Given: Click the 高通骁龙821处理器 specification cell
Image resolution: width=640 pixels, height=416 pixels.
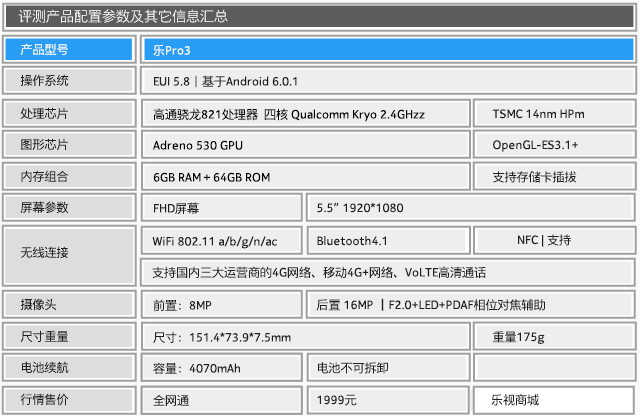Looking at the screenshot, I should 304,113.
